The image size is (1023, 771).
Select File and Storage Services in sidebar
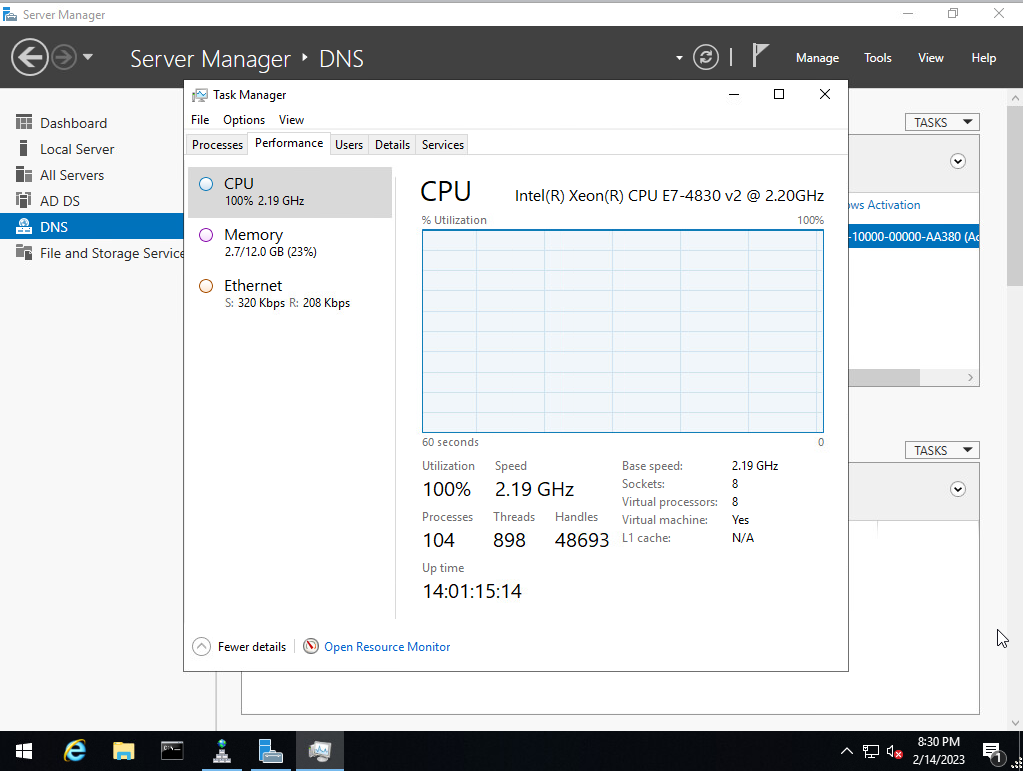point(91,252)
